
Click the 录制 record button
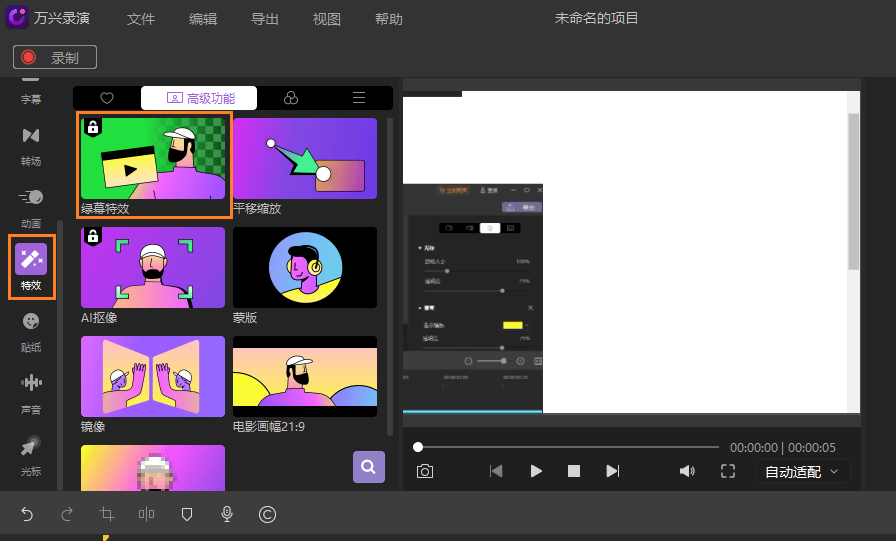pyautogui.click(x=55, y=57)
